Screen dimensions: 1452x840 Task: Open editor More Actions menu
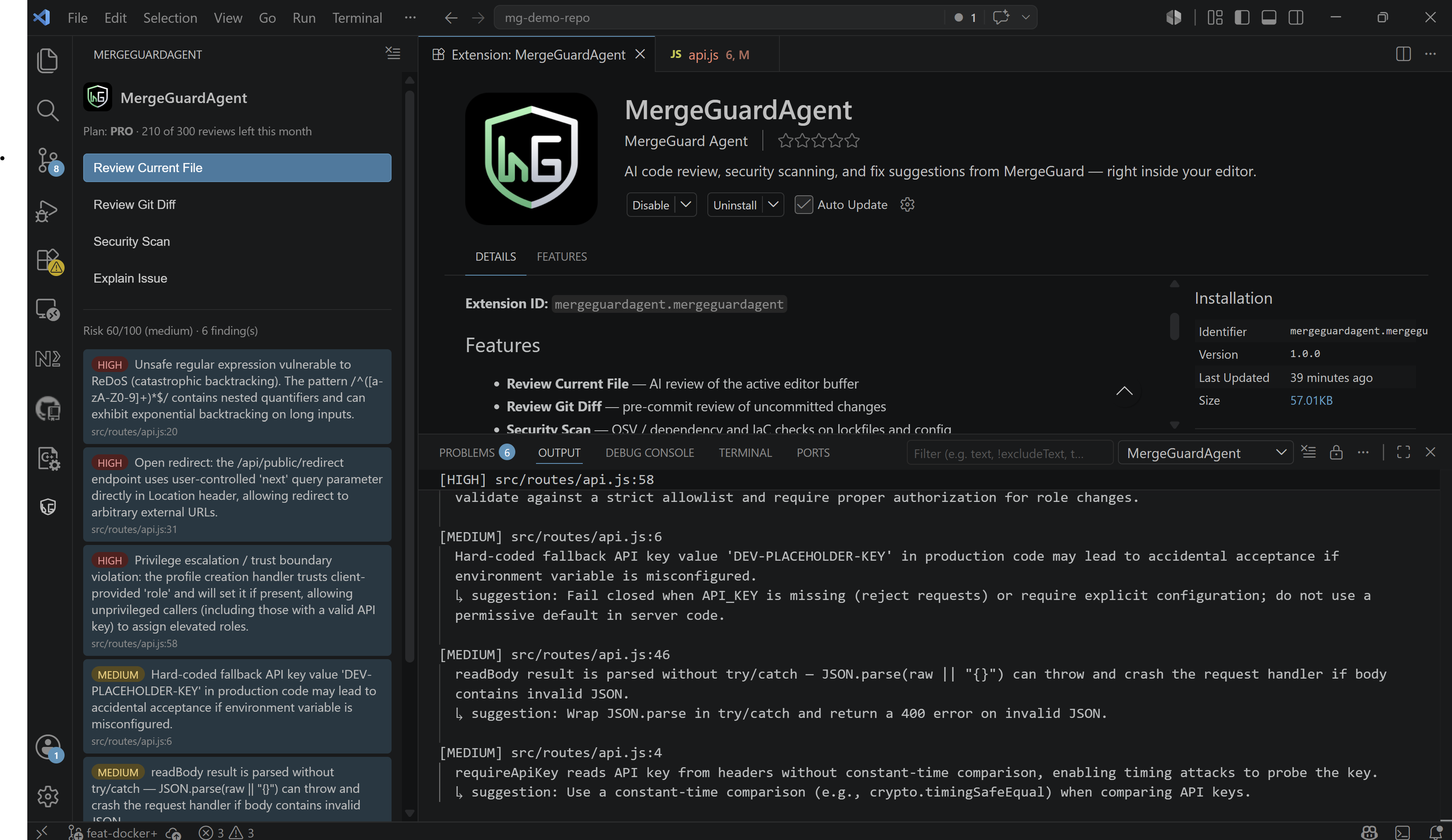coord(1430,54)
